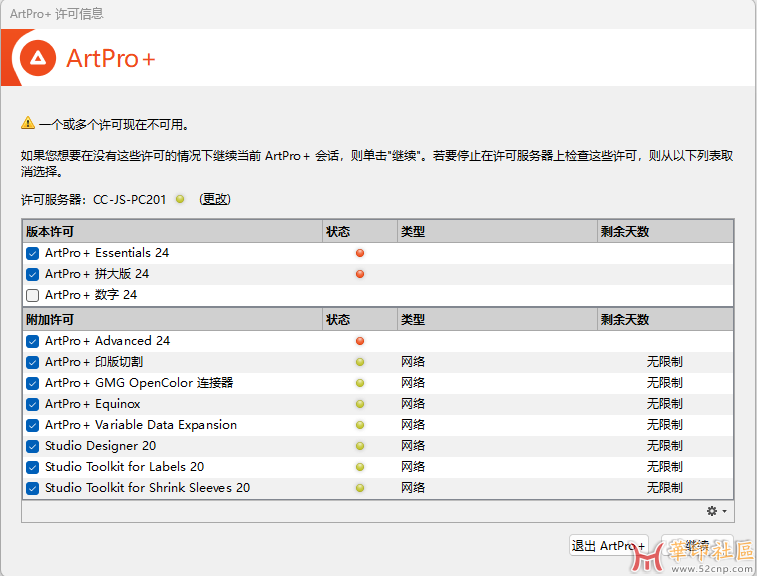The width and height of the screenshot is (757, 576).
Task: Toggle Studio Toolkit for Shrink Sleeves checkbox
Action: point(32,488)
